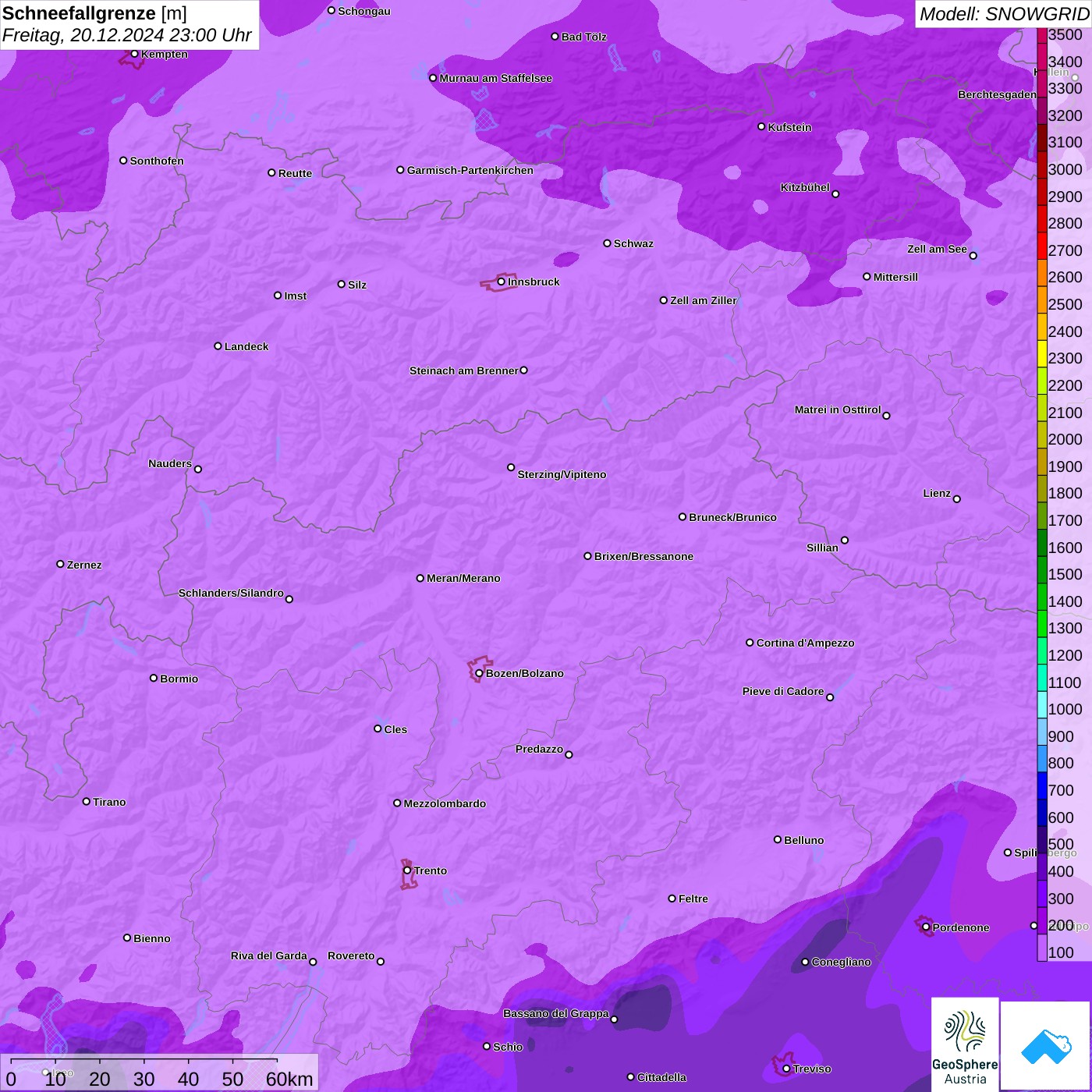Click the Pordenone city marker dot
Screen dimensions: 1092x1092
(x=926, y=927)
